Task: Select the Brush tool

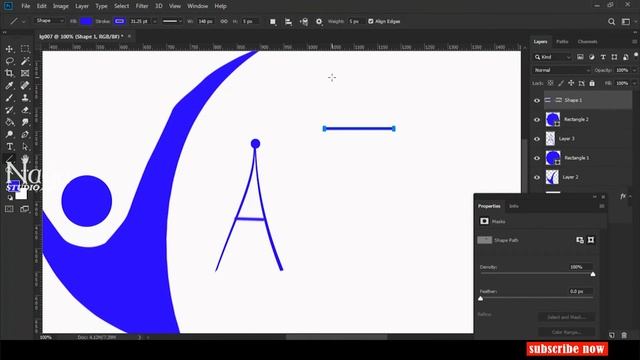Action: pyautogui.click(x=9, y=98)
